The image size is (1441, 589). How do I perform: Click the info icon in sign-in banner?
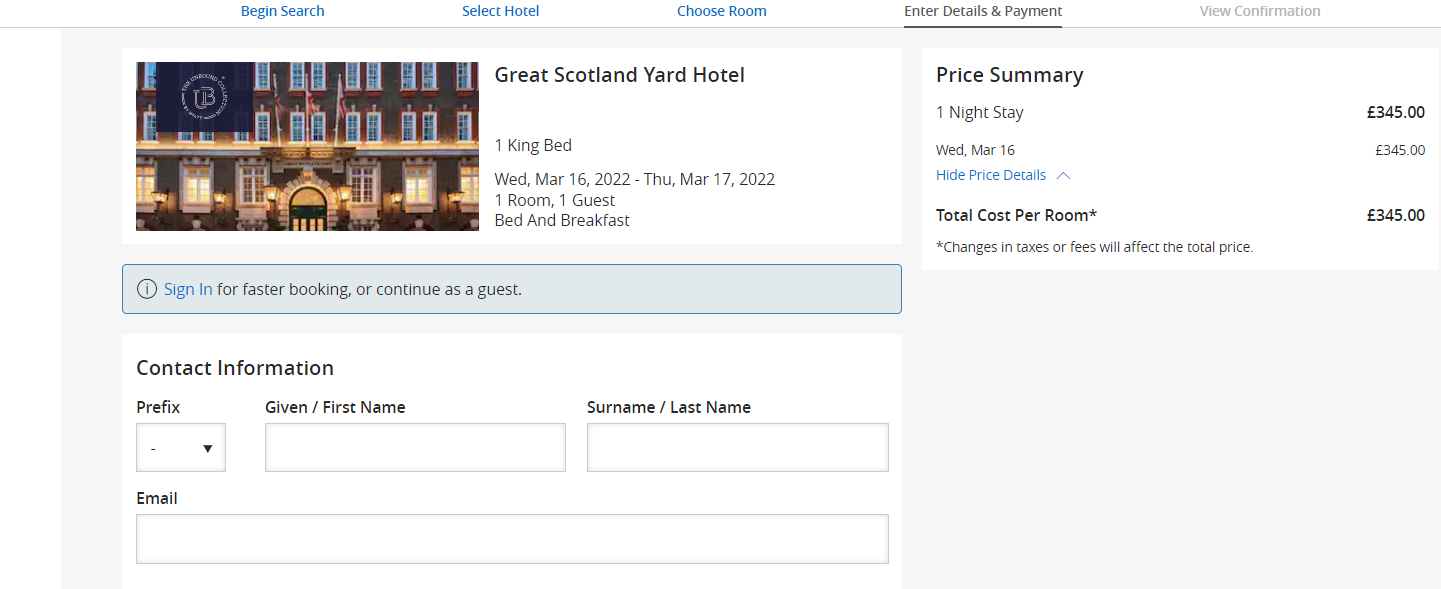[147, 290]
